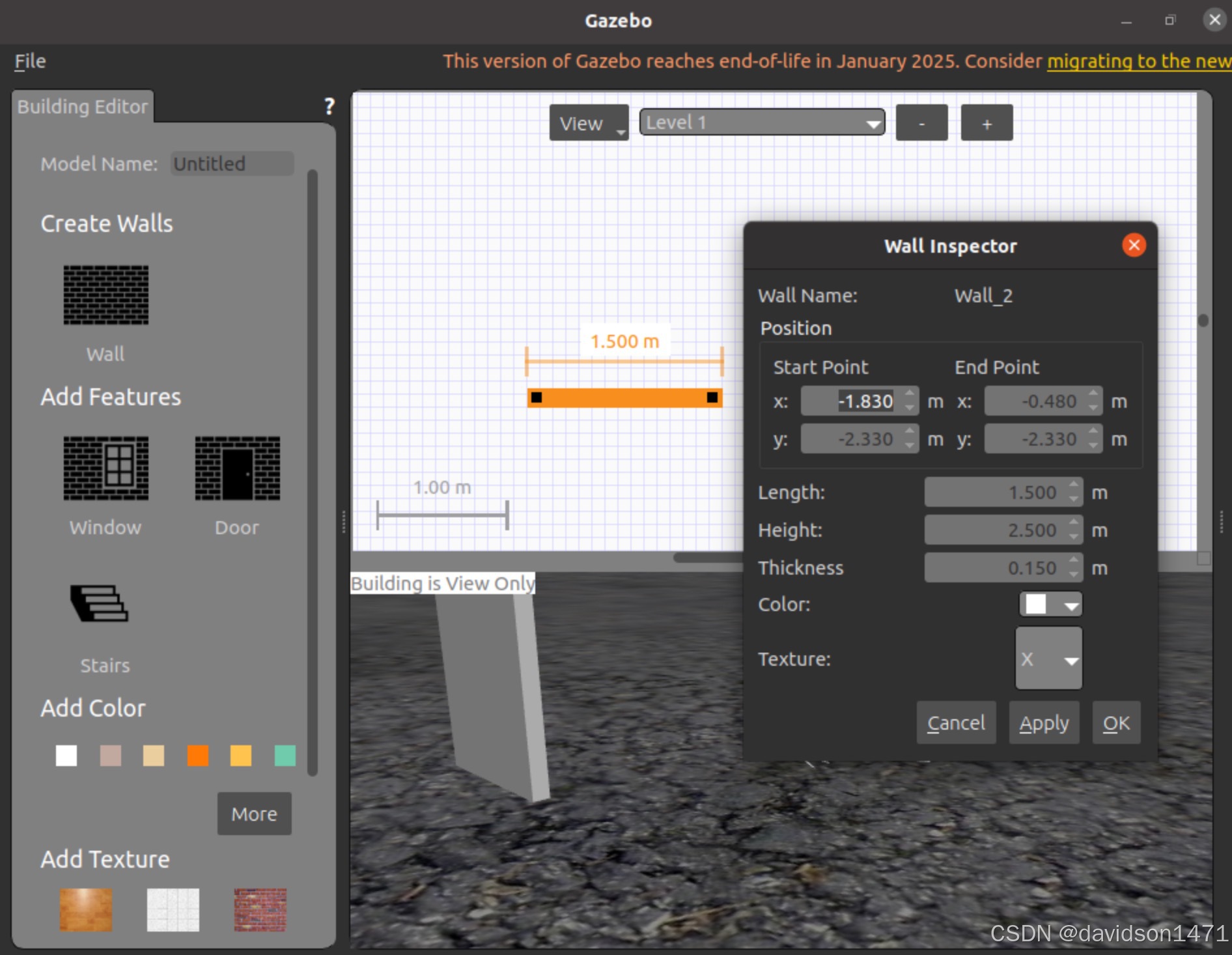Open the wall Color dropdown
The height and width of the screenshot is (955, 1232).
click(1050, 605)
